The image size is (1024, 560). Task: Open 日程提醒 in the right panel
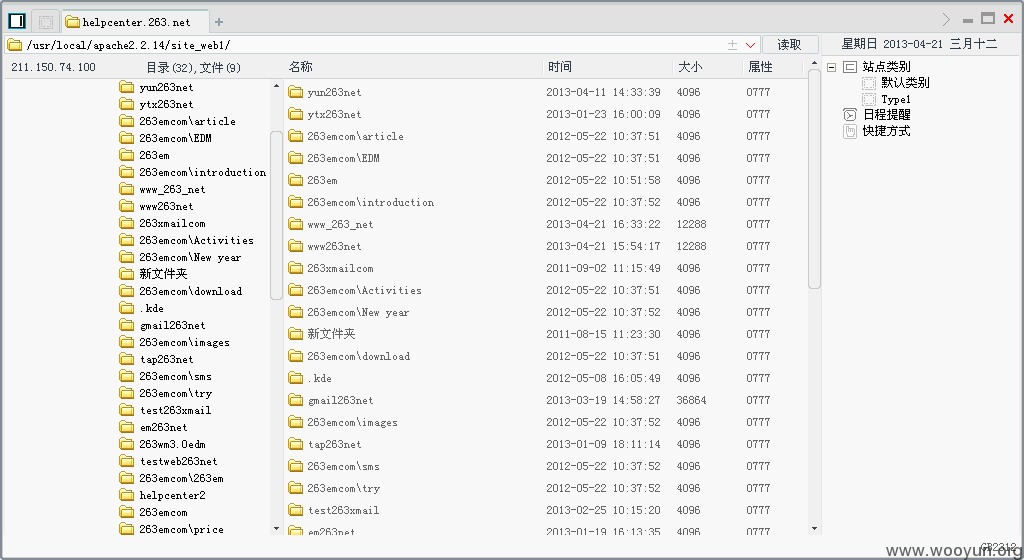[886, 115]
